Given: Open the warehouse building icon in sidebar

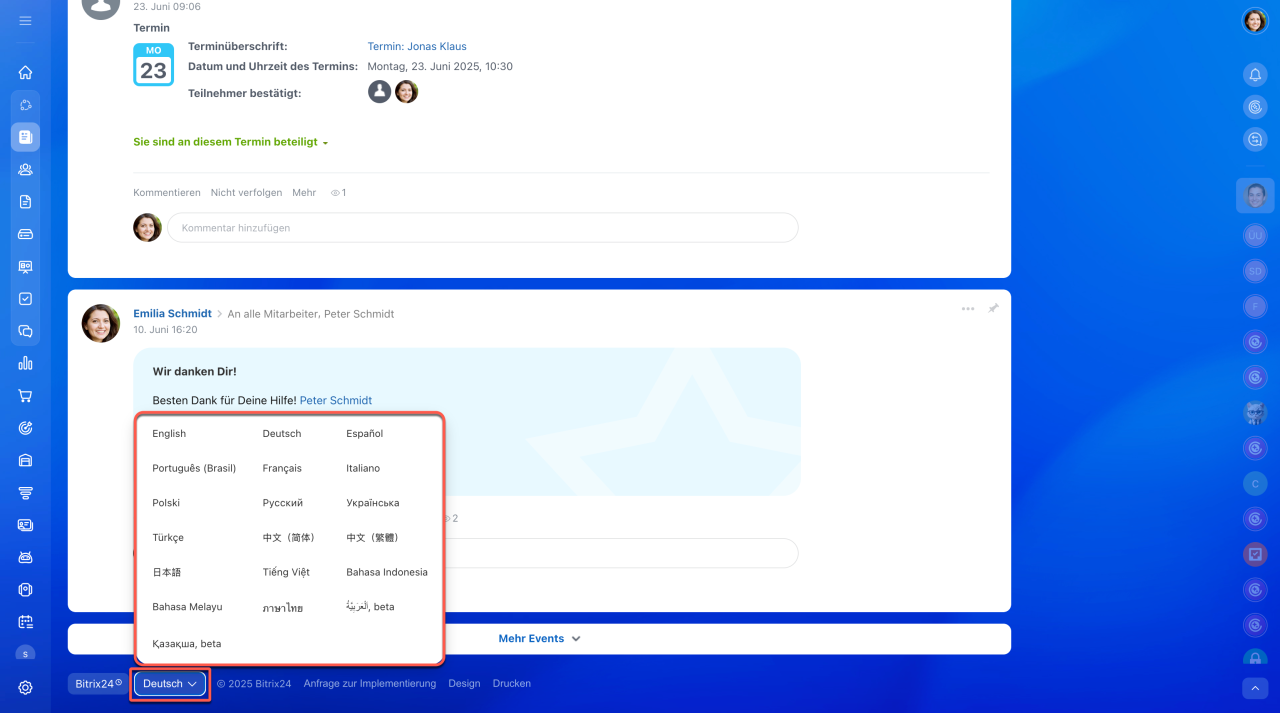Looking at the screenshot, I should pos(25,460).
